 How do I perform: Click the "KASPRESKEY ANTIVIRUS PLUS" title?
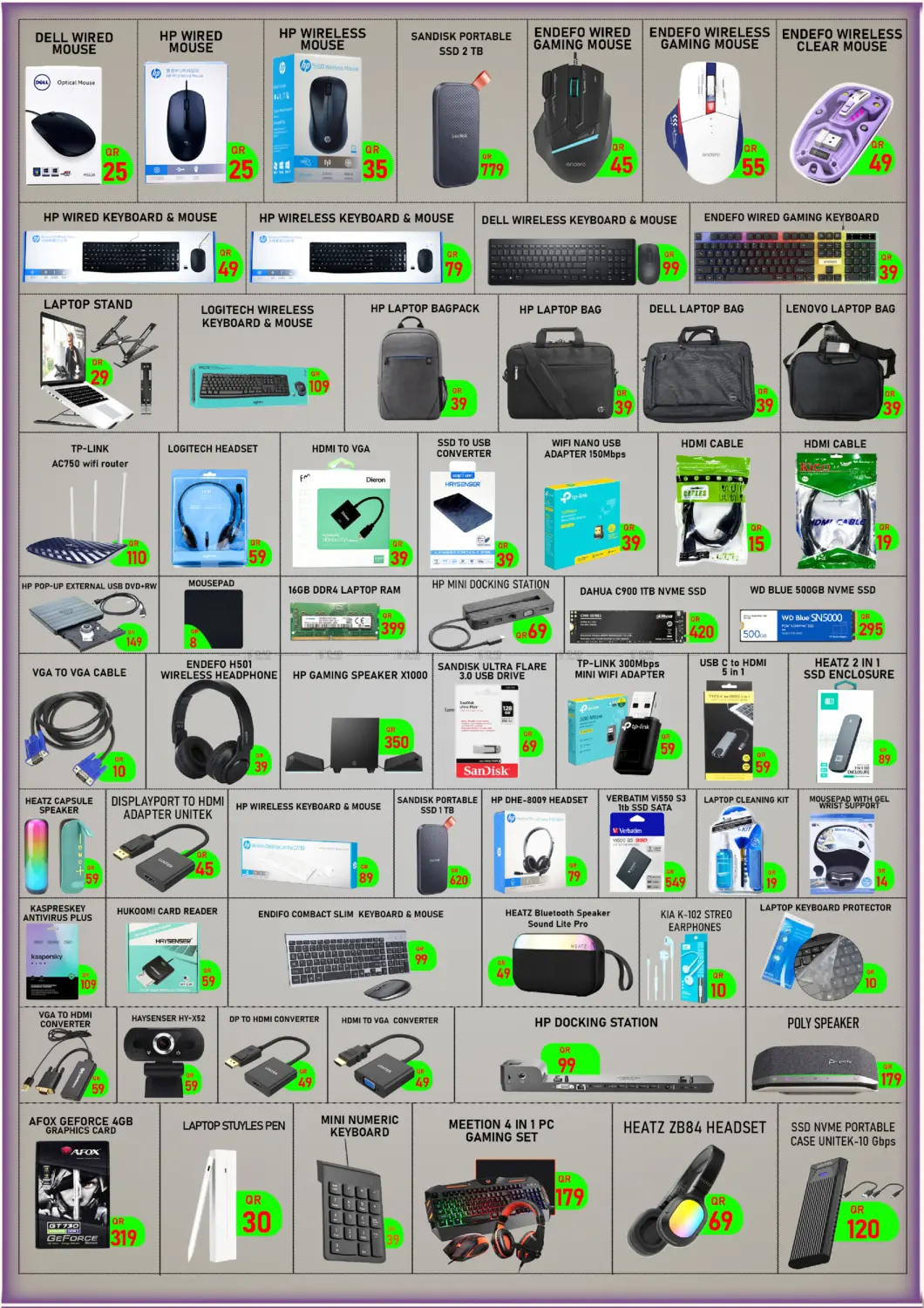(58, 912)
